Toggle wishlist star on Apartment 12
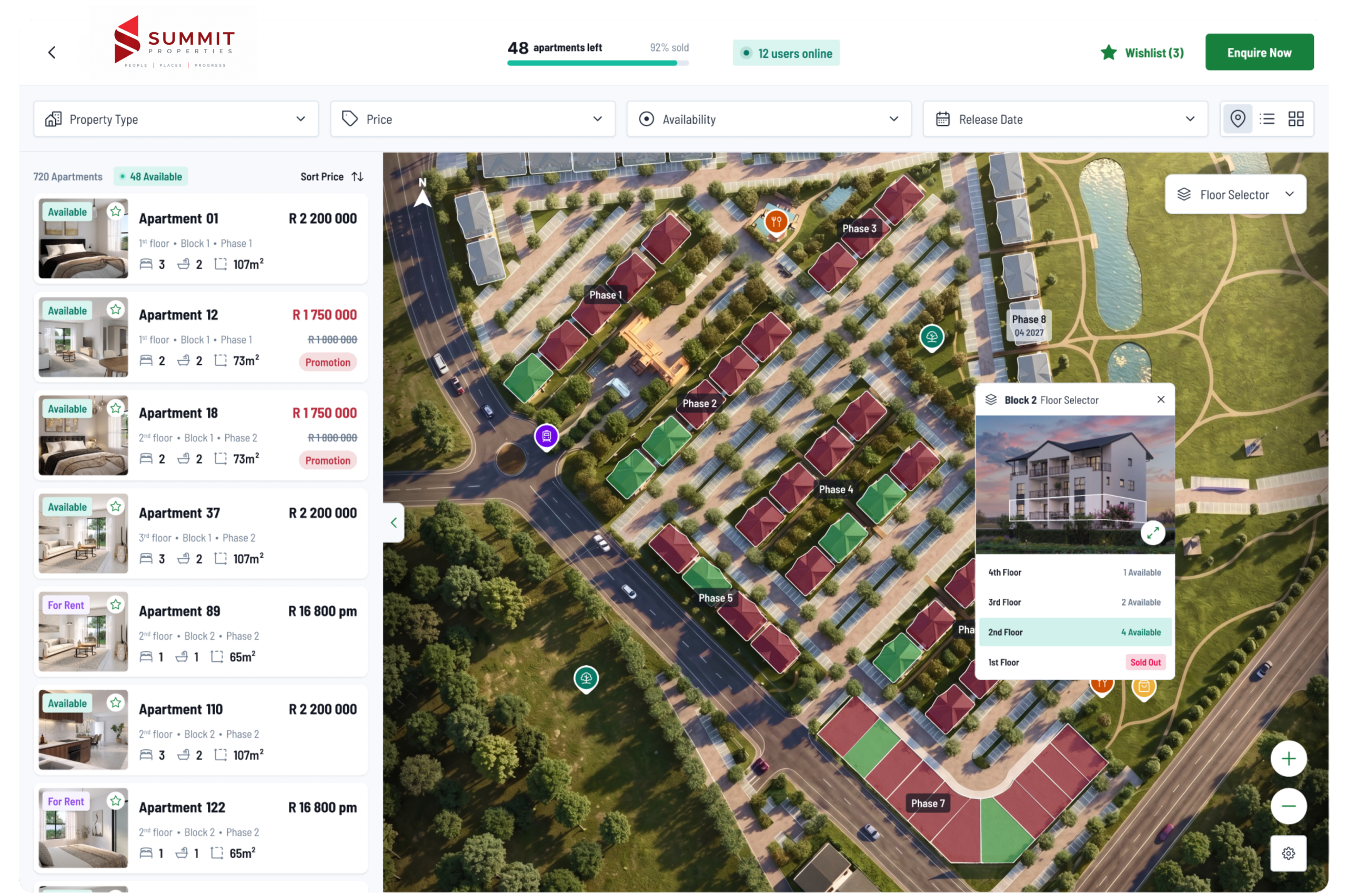Image resolution: width=1347 pixels, height=896 pixels. [116, 310]
